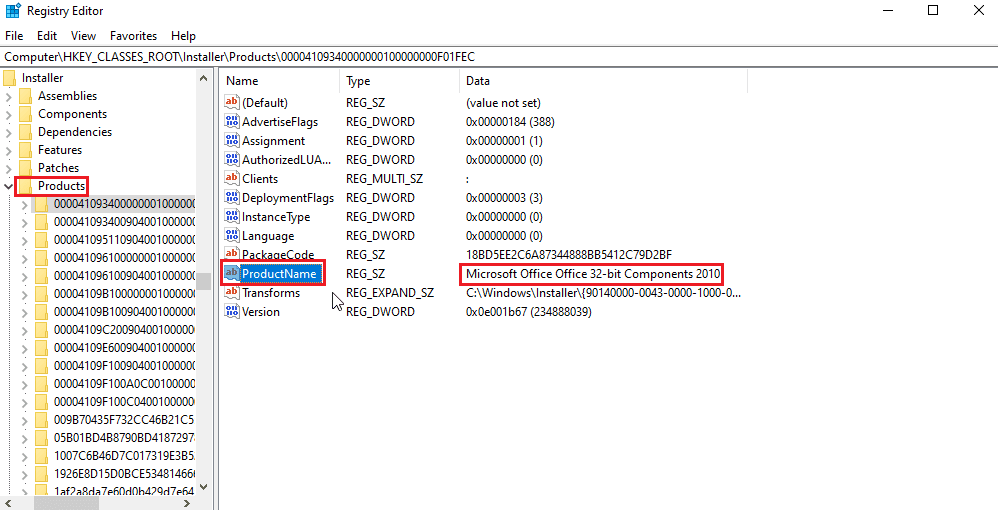Expand key 00004109B1000000010000 chevron
Image resolution: width=998 pixels, height=510 pixels.
tap(24, 295)
